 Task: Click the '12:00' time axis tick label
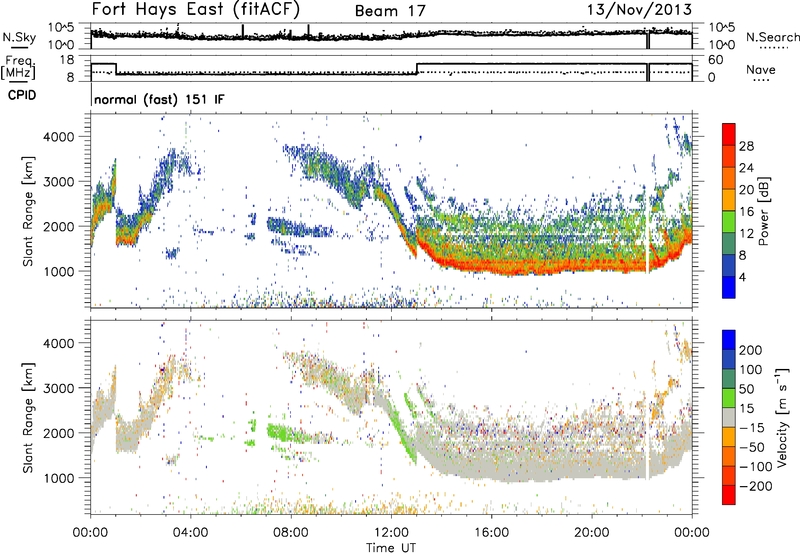tap(391, 533)
